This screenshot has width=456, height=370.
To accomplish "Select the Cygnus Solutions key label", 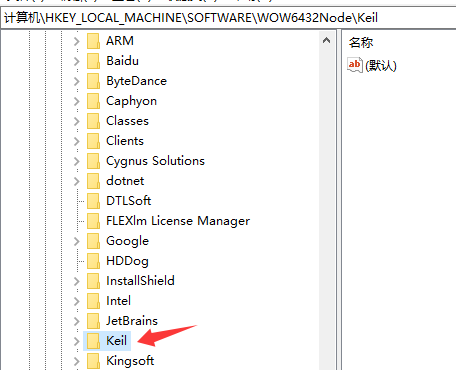I will click(155, 161).
